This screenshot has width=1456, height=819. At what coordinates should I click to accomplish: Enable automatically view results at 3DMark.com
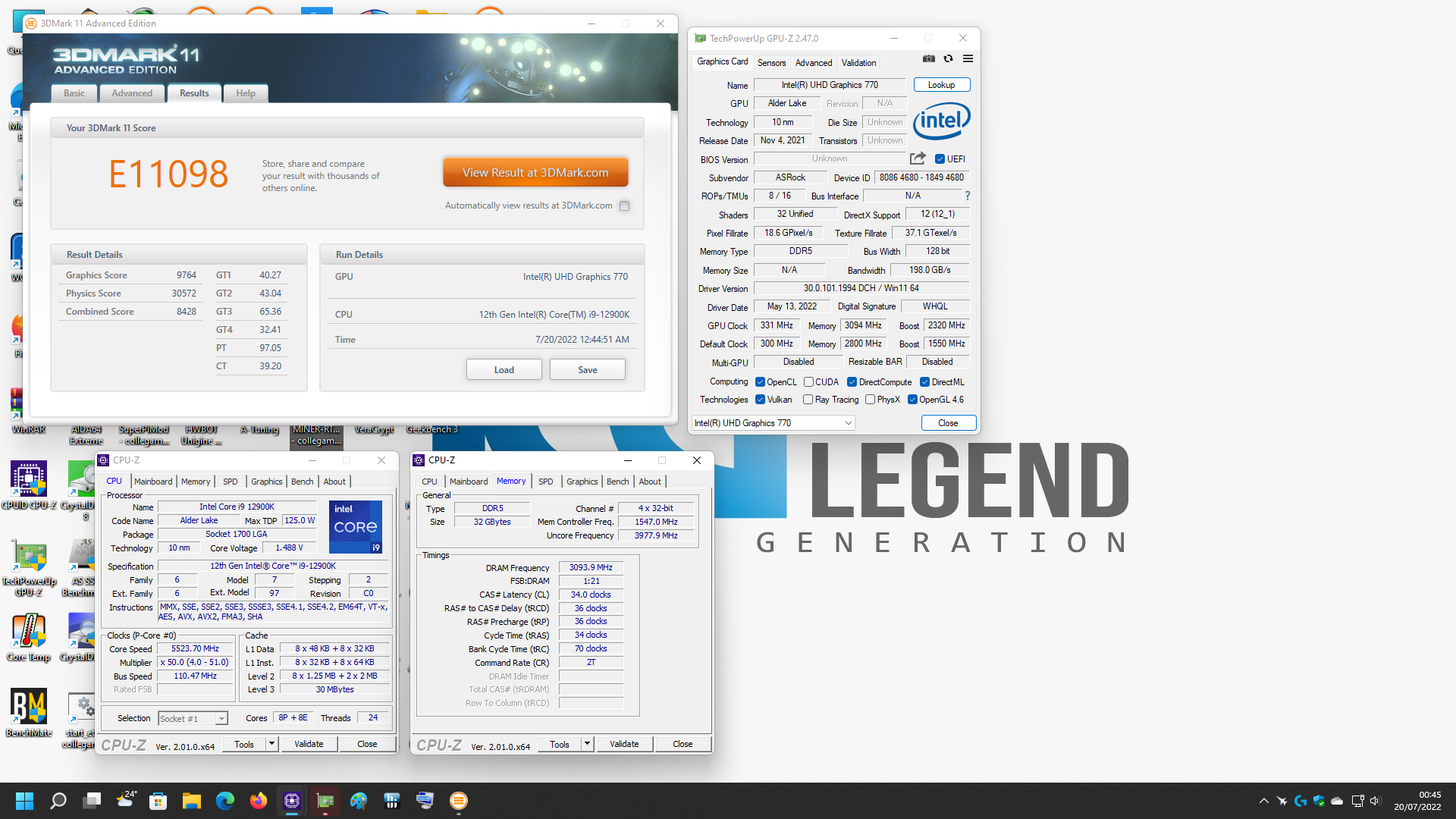tap(624, 206)
